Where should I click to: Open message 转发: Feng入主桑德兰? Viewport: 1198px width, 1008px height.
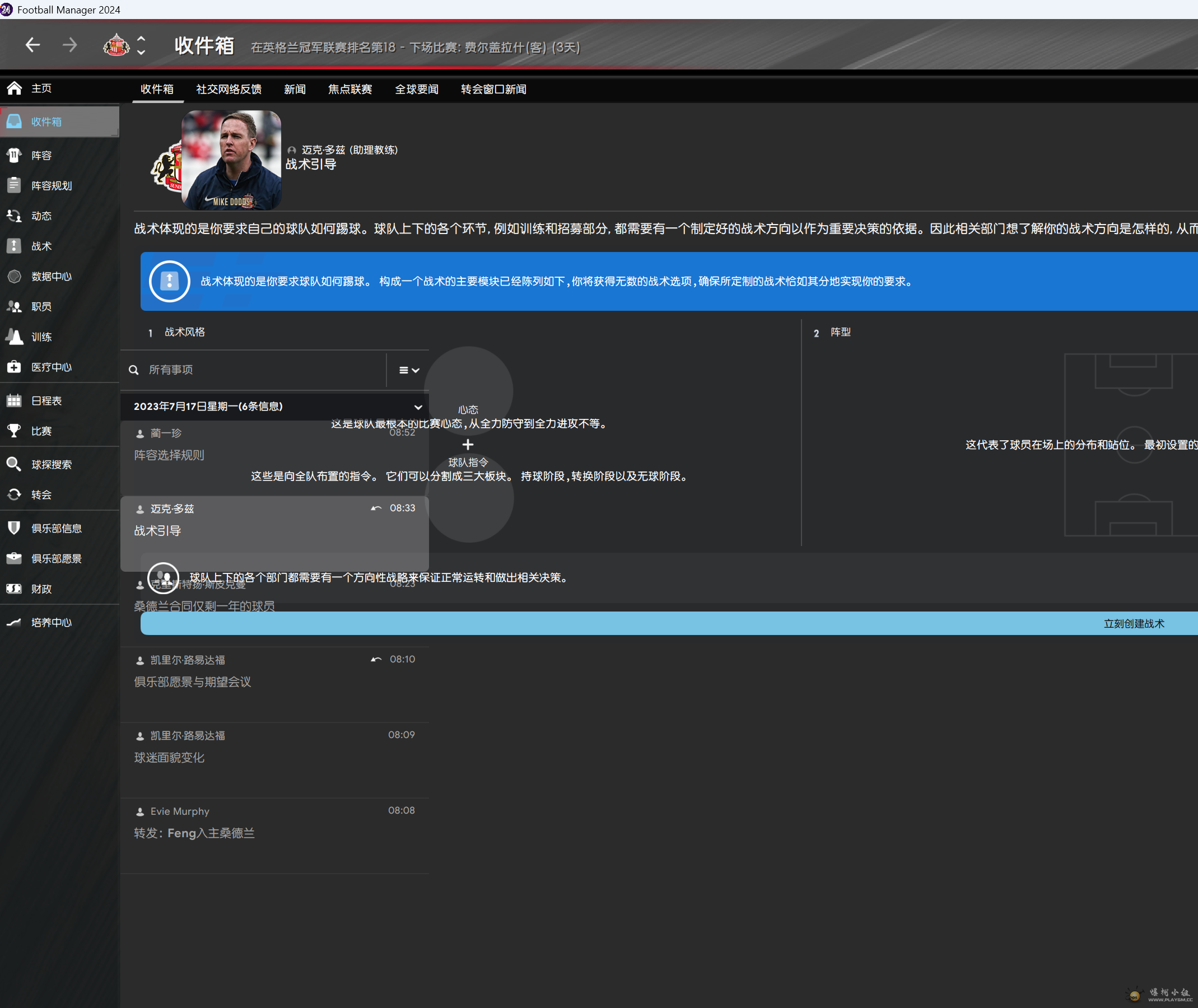pyautogui.click(x=274, y=836)
